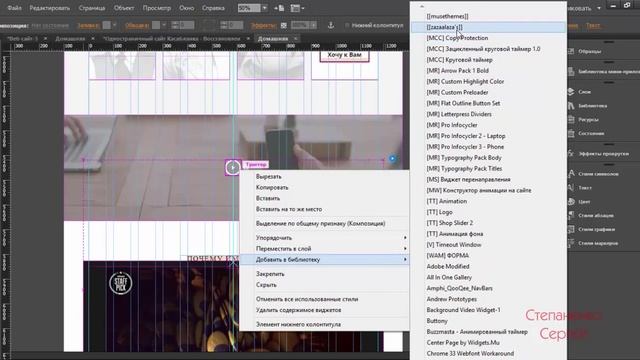Viewport: 640px width, 360px height.
Task: Open the Стили символов character styles icon
Action: coord(571,173)
